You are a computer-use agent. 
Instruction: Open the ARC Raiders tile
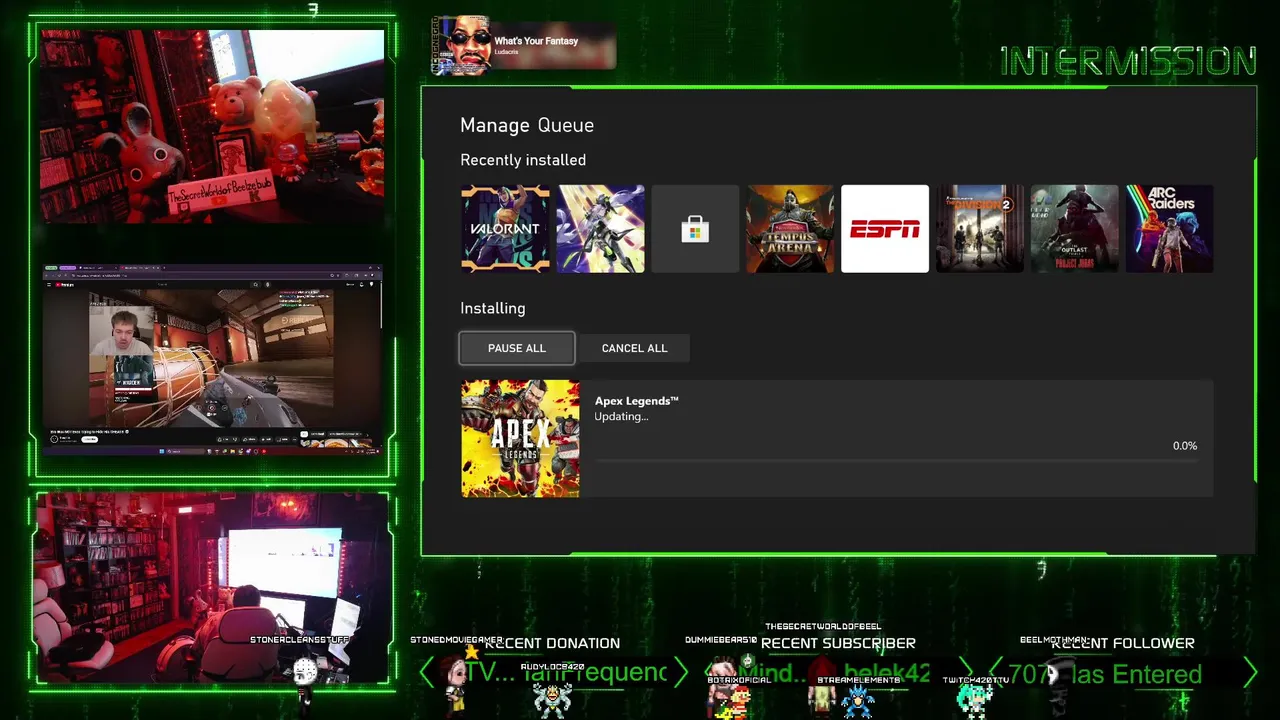pos(1169,229)
